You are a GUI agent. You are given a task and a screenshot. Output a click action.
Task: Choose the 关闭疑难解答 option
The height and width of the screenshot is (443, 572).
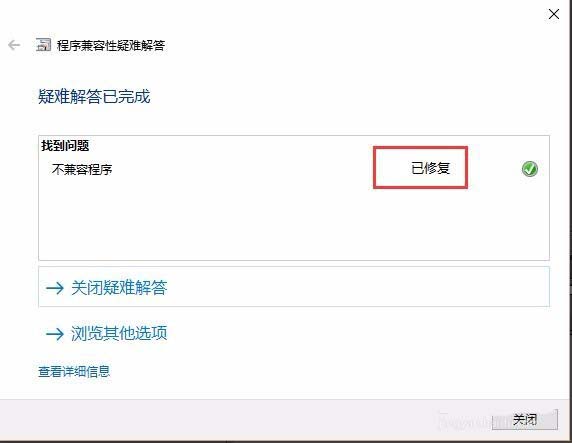tap(294, 287)
